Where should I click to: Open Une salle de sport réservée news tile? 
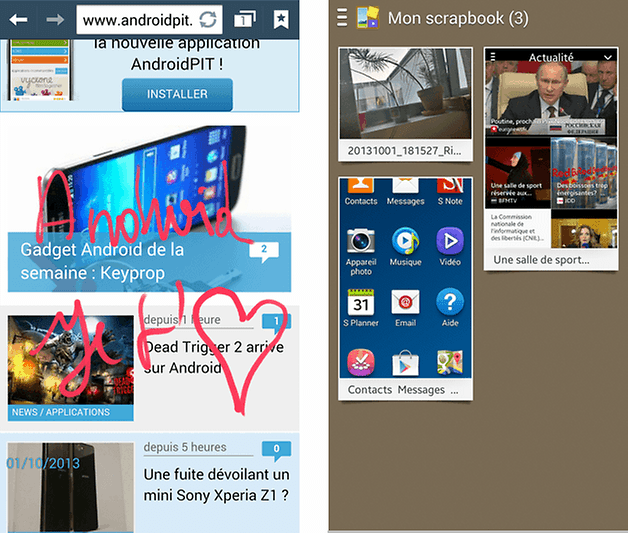(x=517, y=173)
